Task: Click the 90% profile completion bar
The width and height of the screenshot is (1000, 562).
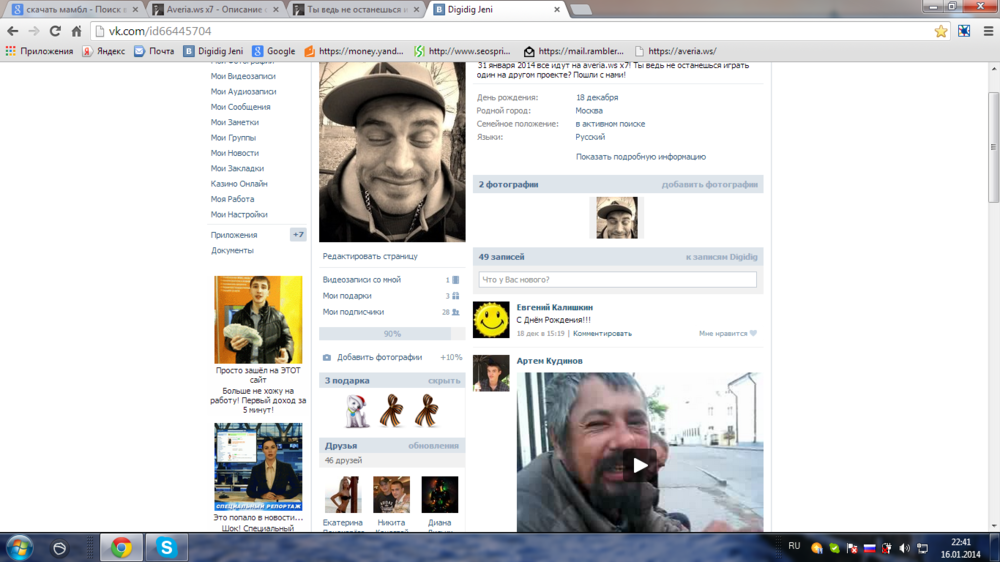Action: click(392, 334)
